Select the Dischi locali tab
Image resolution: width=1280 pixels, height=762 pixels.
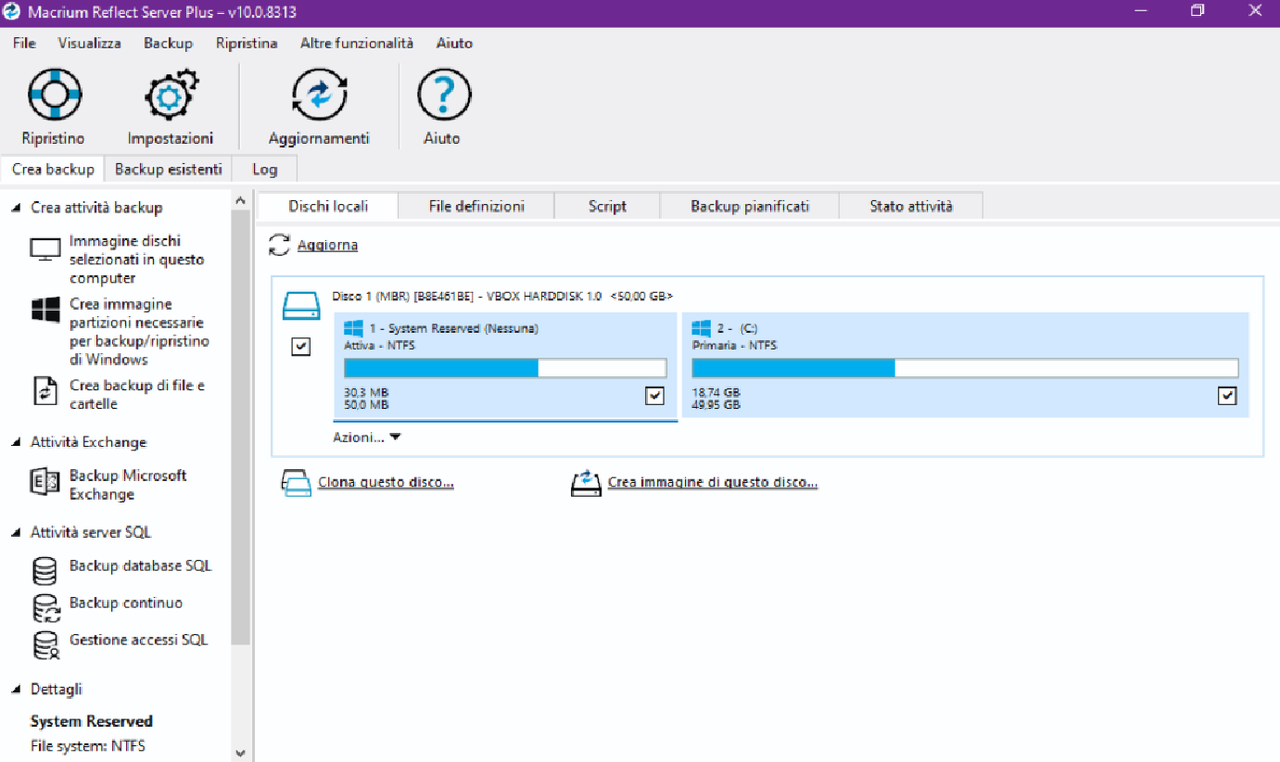pyautogui.click(x=328, y=206)
